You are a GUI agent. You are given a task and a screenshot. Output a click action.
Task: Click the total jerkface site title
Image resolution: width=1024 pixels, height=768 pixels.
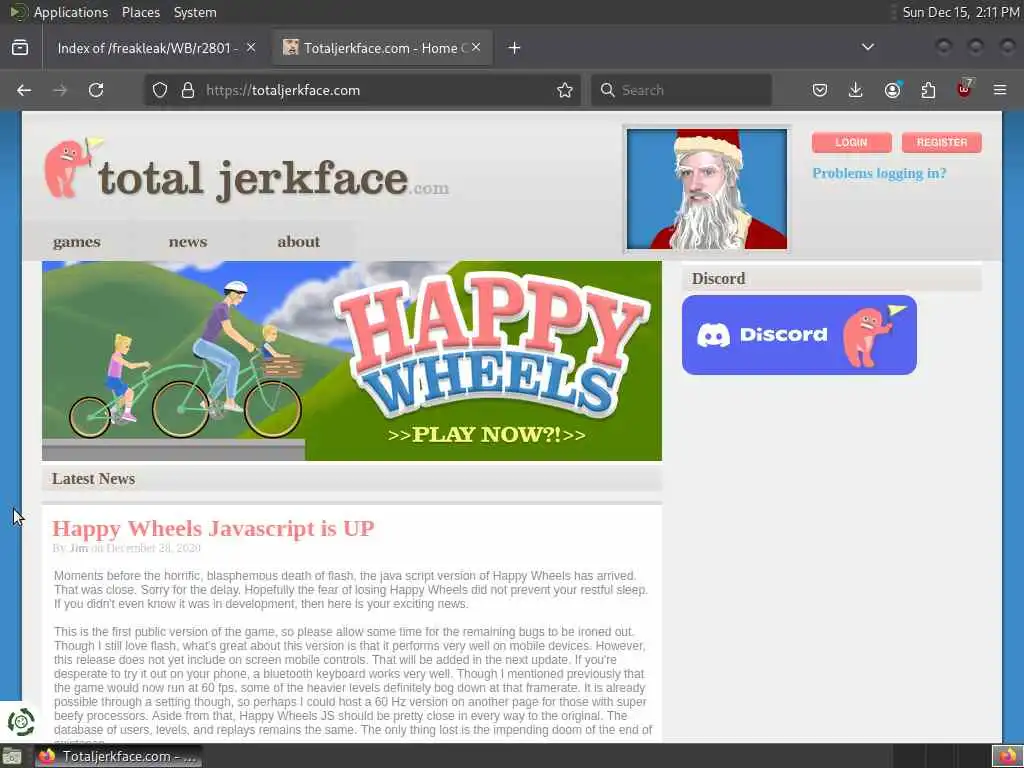pos(273,179)
